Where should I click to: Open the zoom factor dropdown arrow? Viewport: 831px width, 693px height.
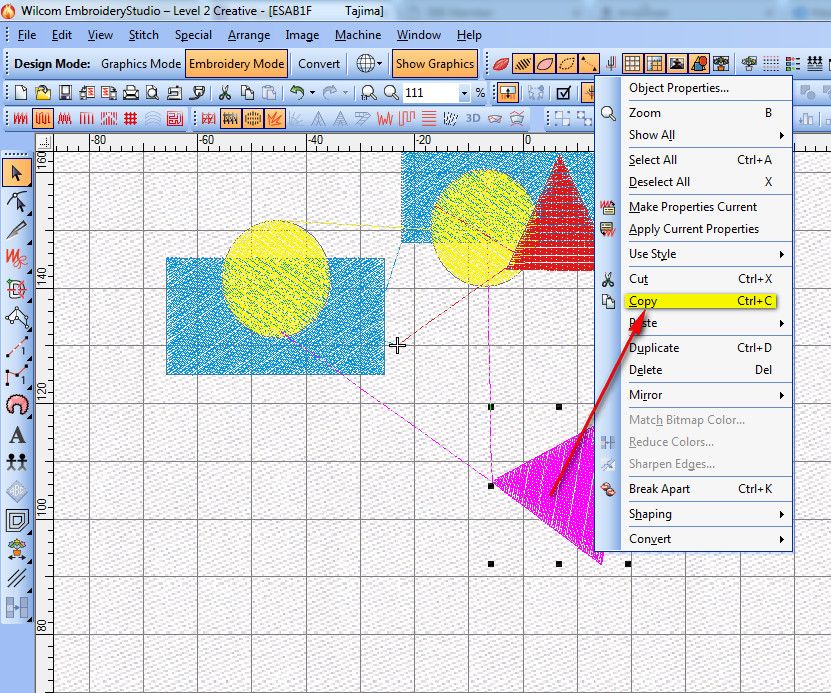pyautogui.click(x=464, y=93)
